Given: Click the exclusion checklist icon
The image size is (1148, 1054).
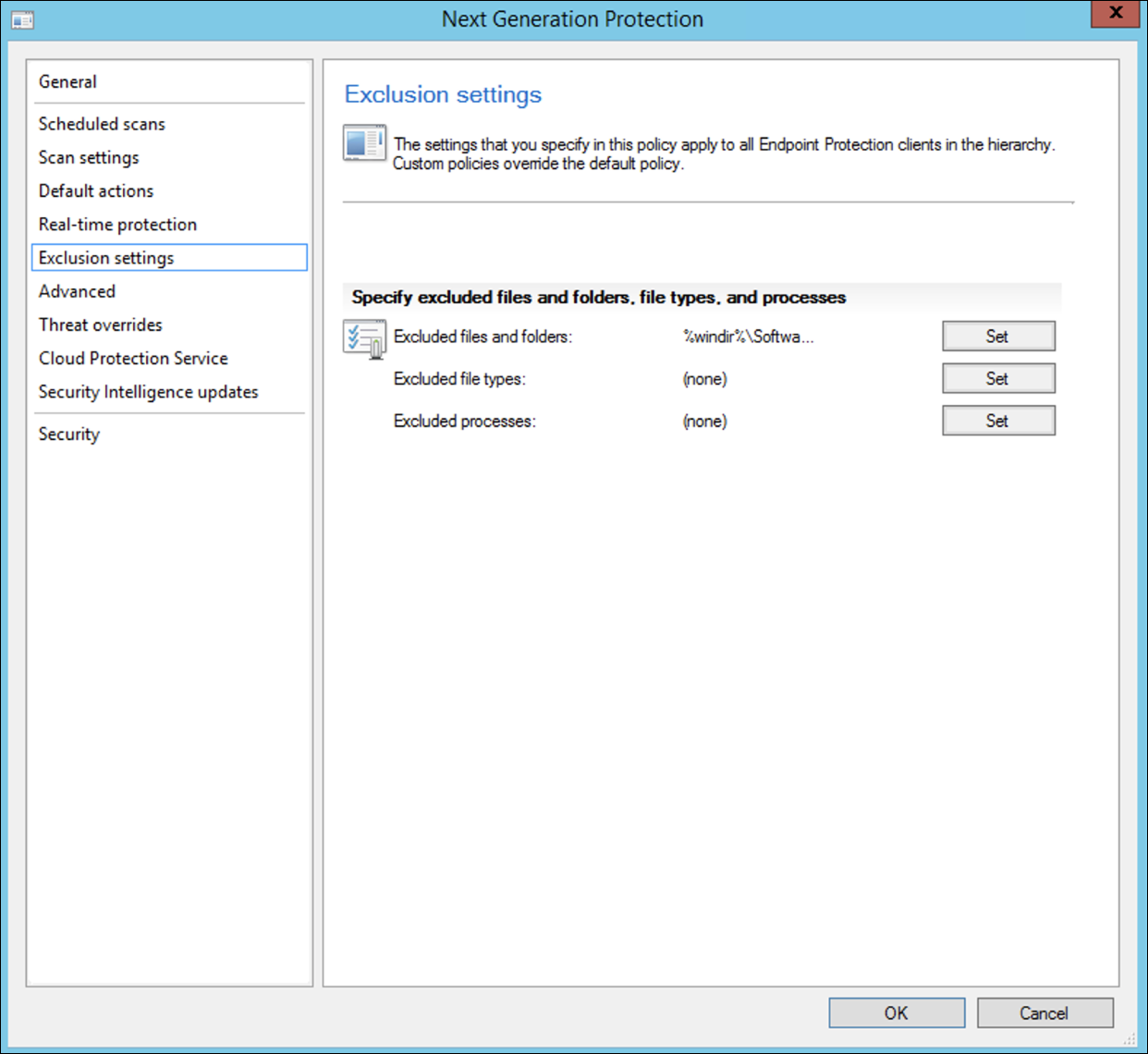Looking at the screenshot, I should [x=364, y=338].
